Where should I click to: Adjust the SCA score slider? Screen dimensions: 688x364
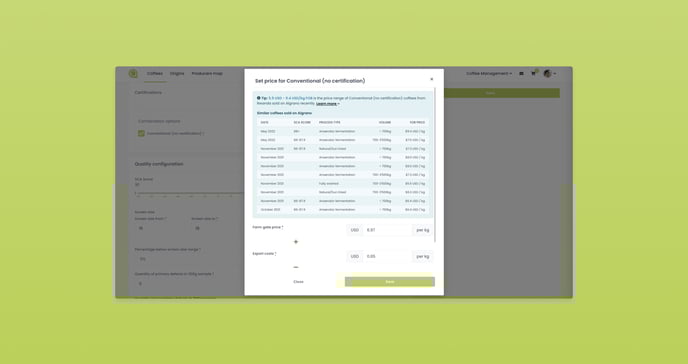coord(189,193)
